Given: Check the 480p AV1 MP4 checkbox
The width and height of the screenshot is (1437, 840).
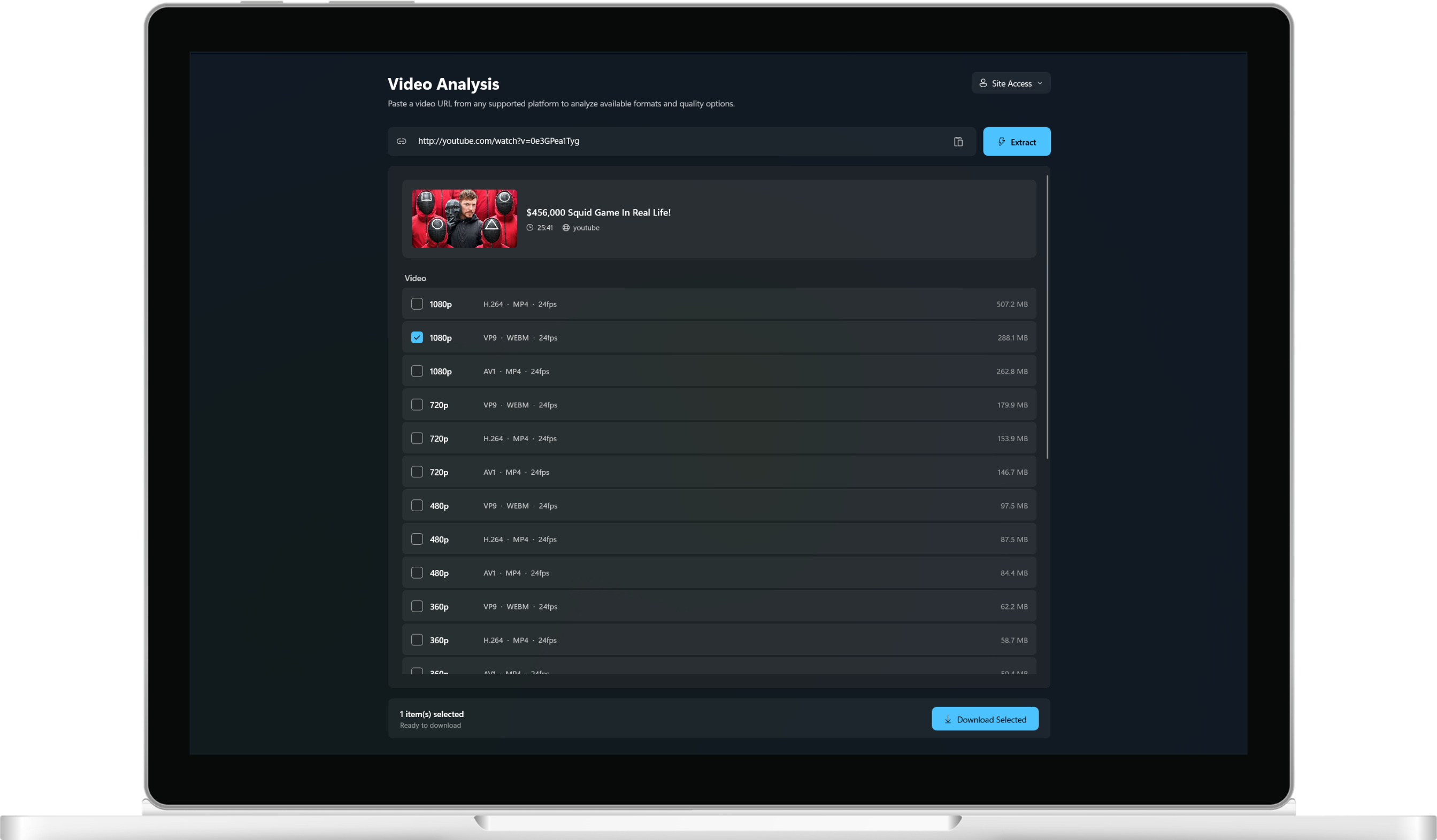Looking at the screenshot, I should coord(417,573).
